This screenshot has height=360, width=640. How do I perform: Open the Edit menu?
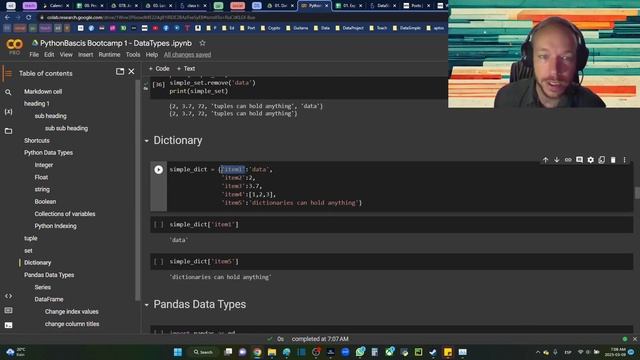49,55
